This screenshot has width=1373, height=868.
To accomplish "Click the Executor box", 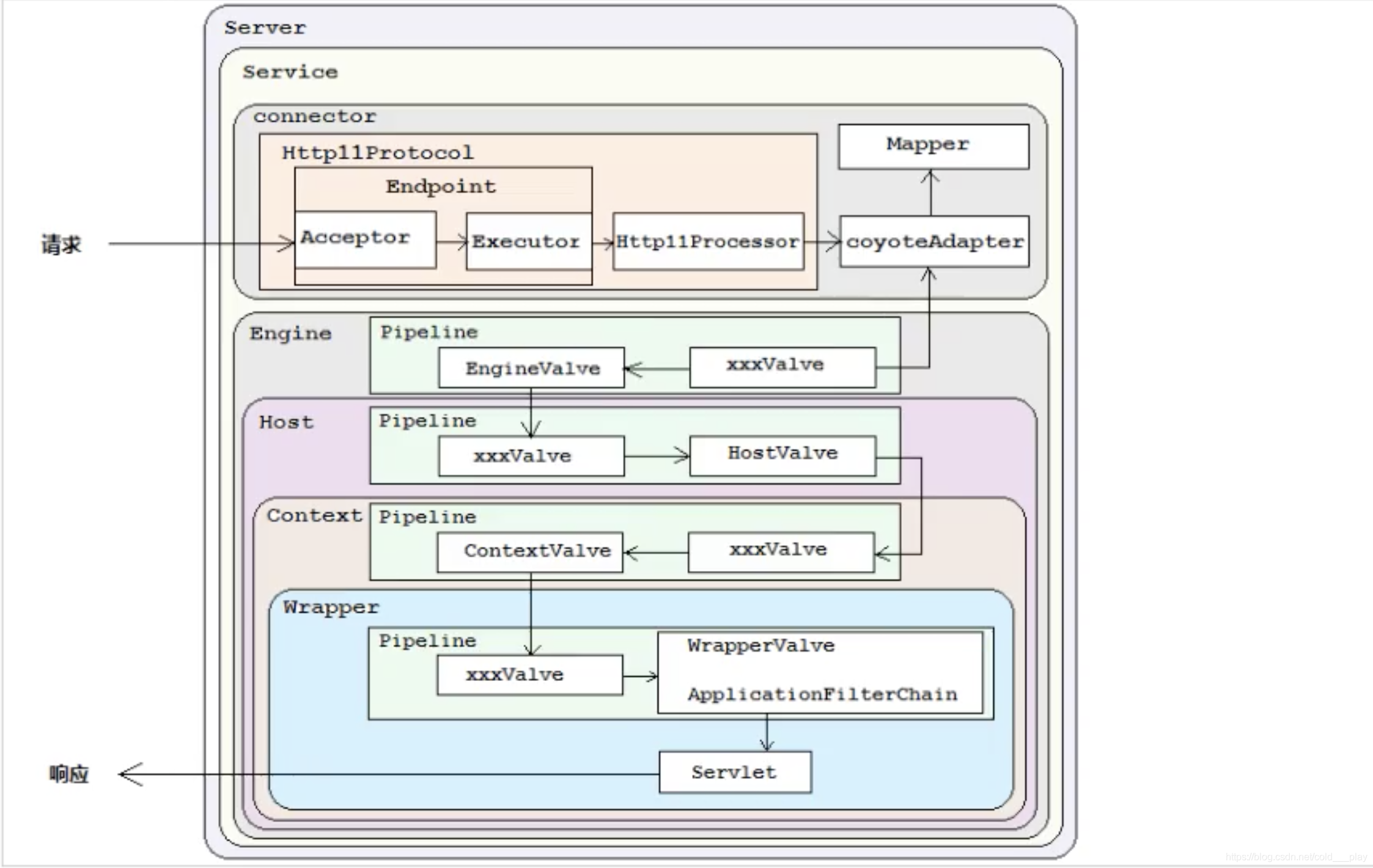I will point(529,241).
